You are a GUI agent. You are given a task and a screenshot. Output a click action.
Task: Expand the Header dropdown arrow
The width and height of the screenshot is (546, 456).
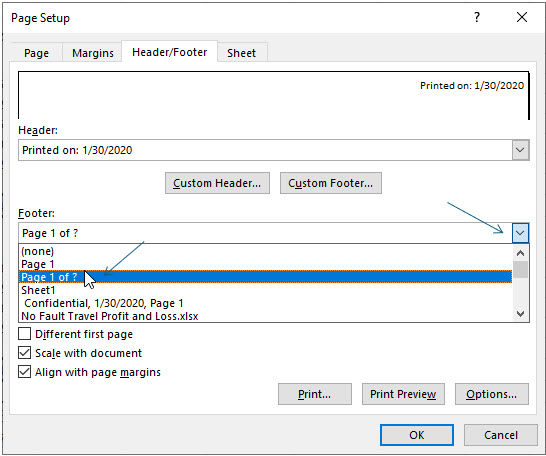(520, 150)
